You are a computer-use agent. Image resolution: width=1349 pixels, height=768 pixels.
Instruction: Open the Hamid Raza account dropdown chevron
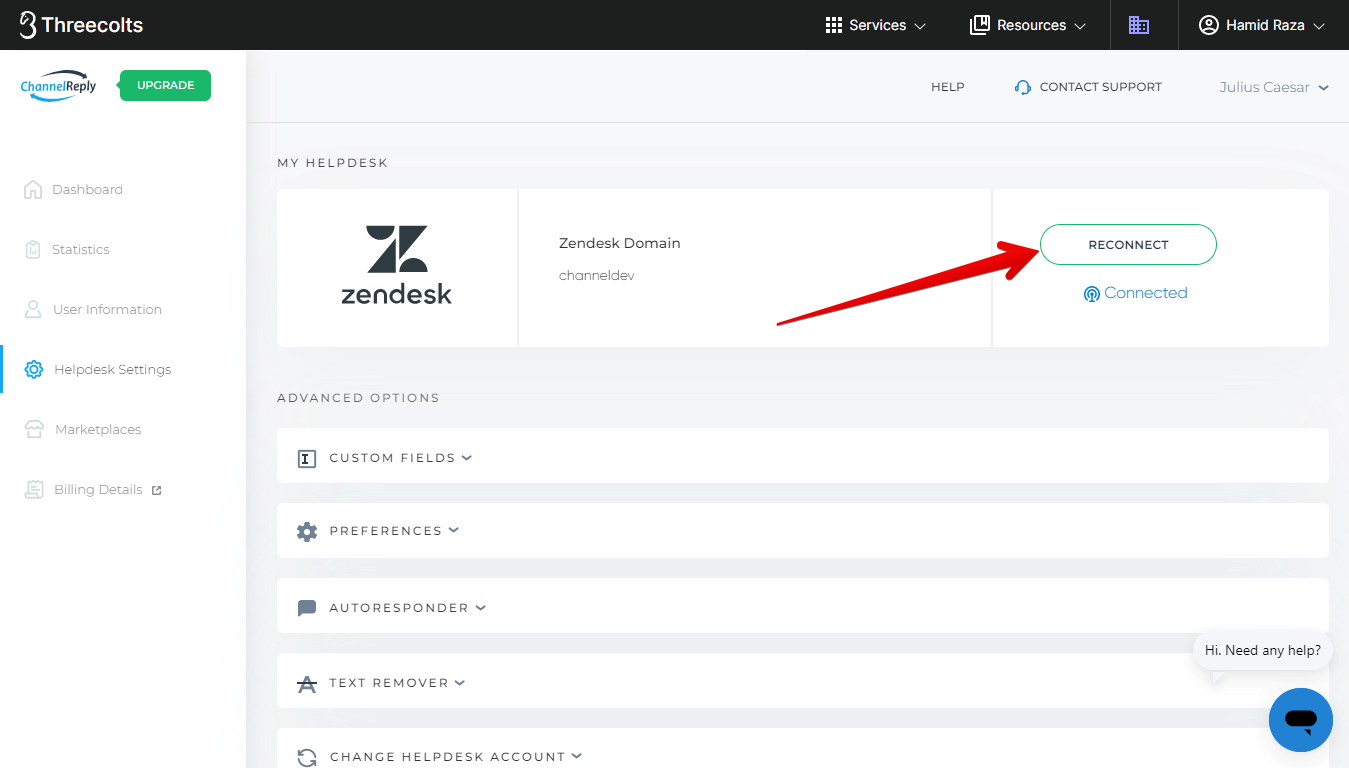[x=1318, y=26]
